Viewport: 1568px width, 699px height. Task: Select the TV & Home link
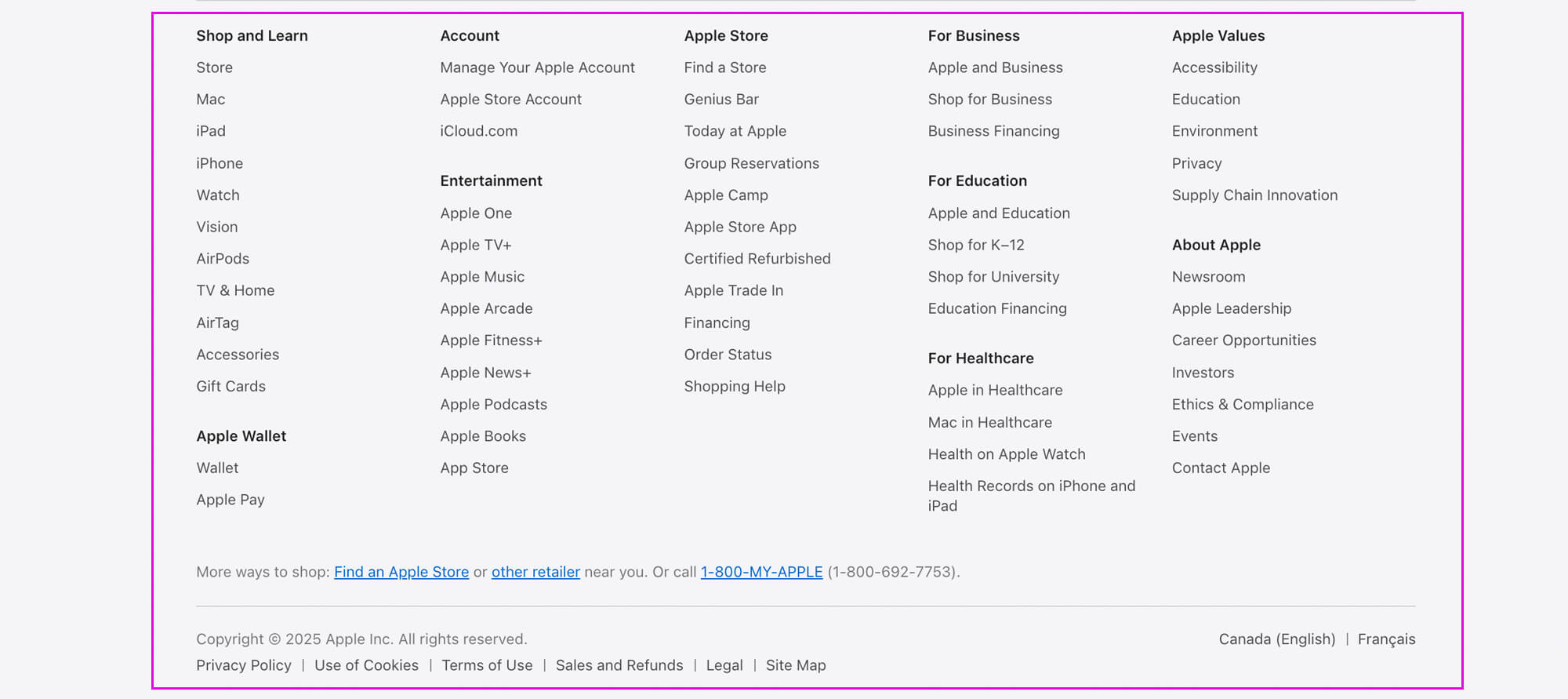235,290
